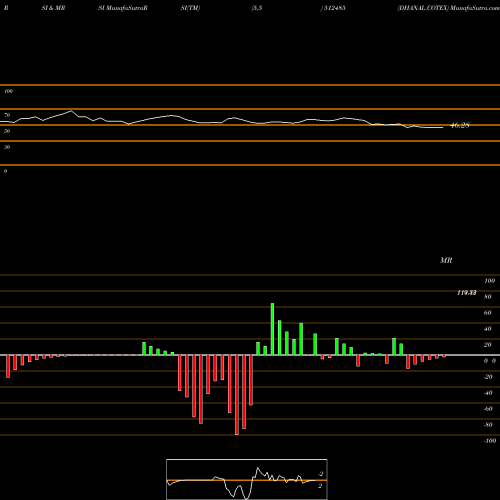Click the 70 label on RSI scale
This screenshot has height=500, width=500.
click(x=7, y=115)
